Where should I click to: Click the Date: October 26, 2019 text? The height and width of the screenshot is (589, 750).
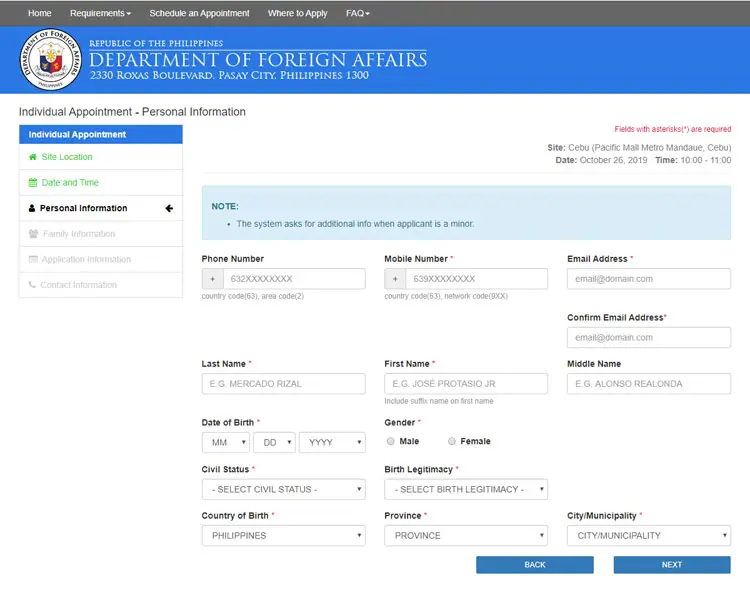pyautogui.click(x=601, y=160)
